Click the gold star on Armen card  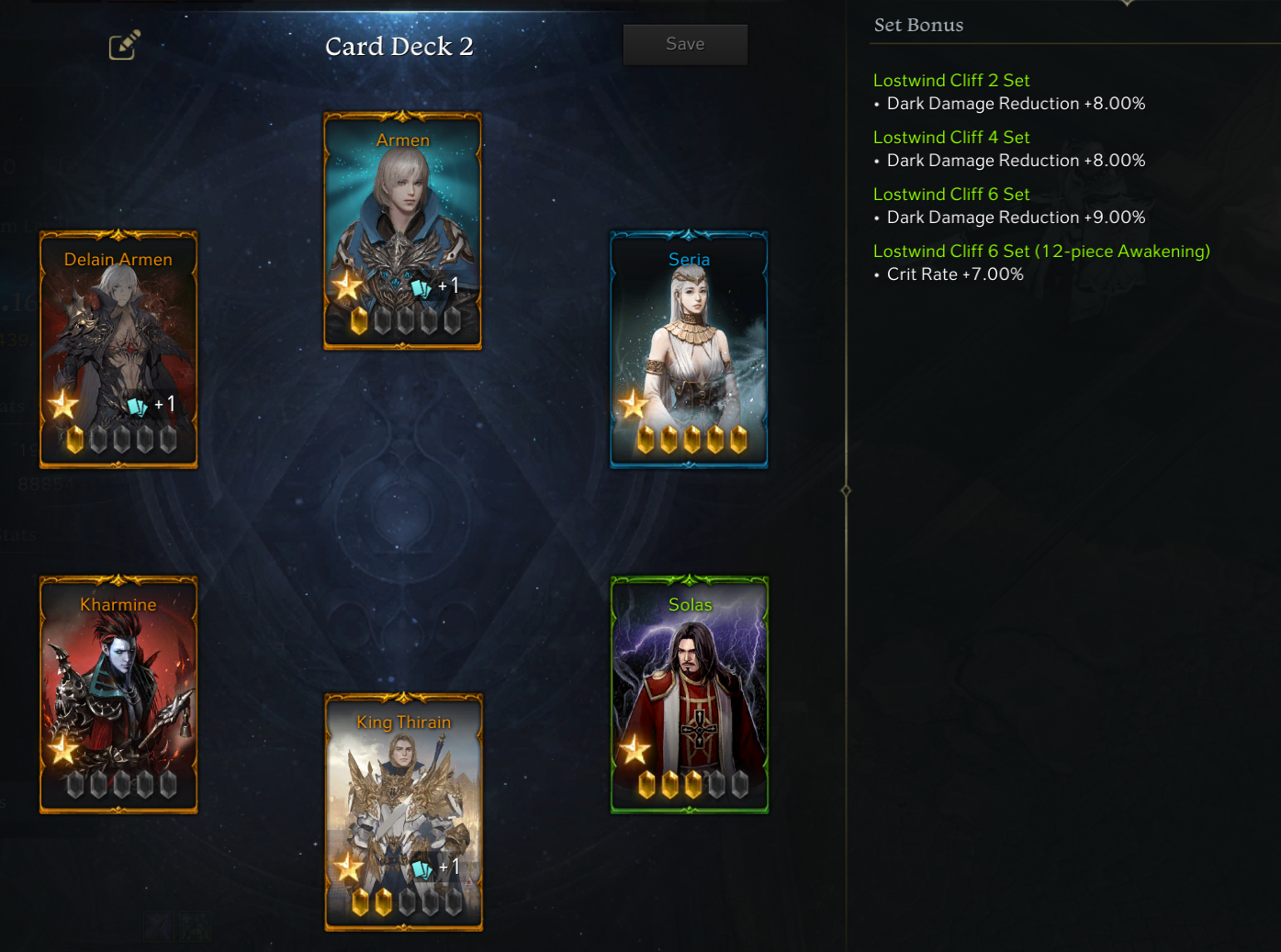tap(347, 286)
